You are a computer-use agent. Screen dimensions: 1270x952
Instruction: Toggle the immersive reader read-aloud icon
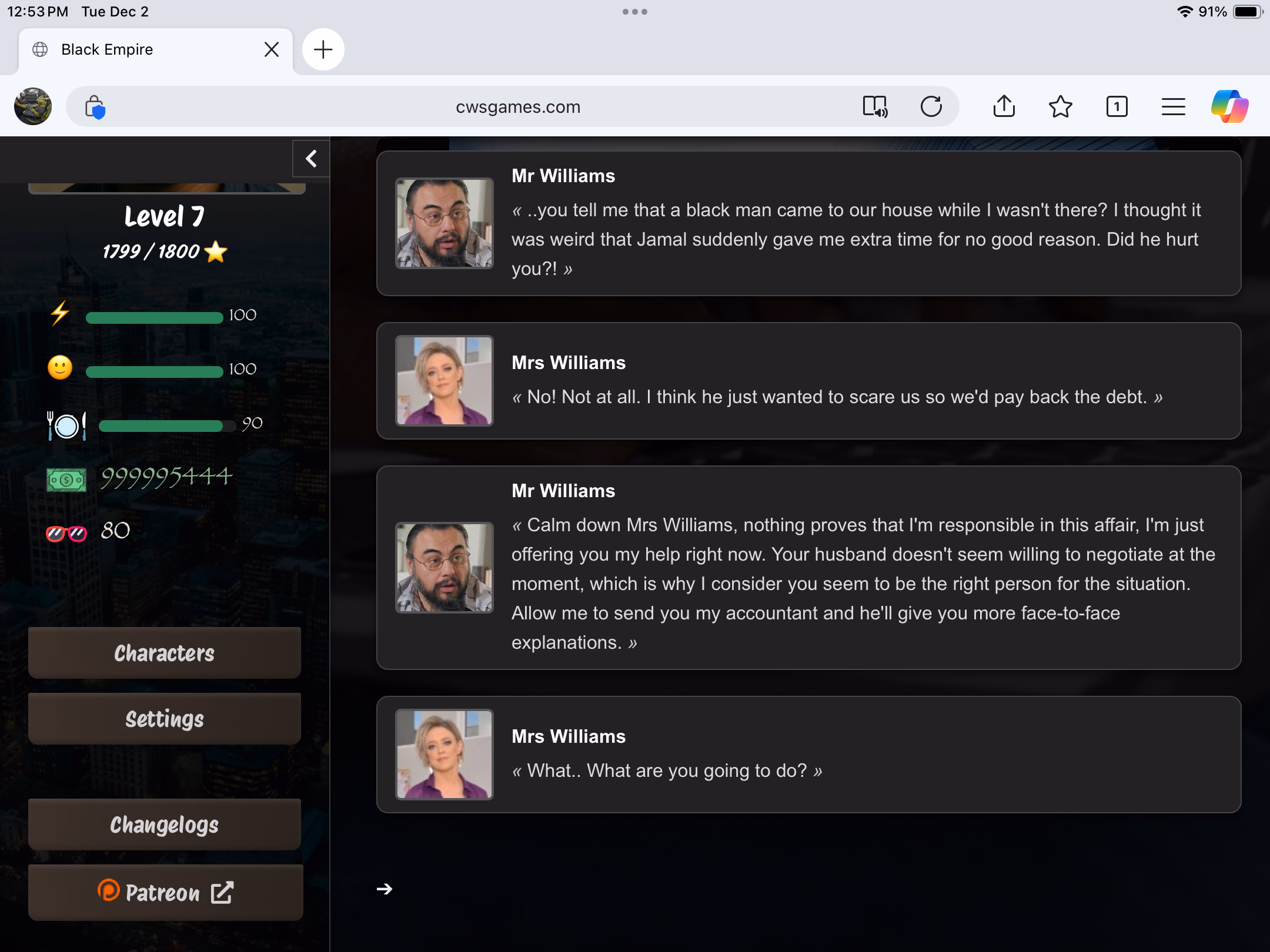click(875, 107)
